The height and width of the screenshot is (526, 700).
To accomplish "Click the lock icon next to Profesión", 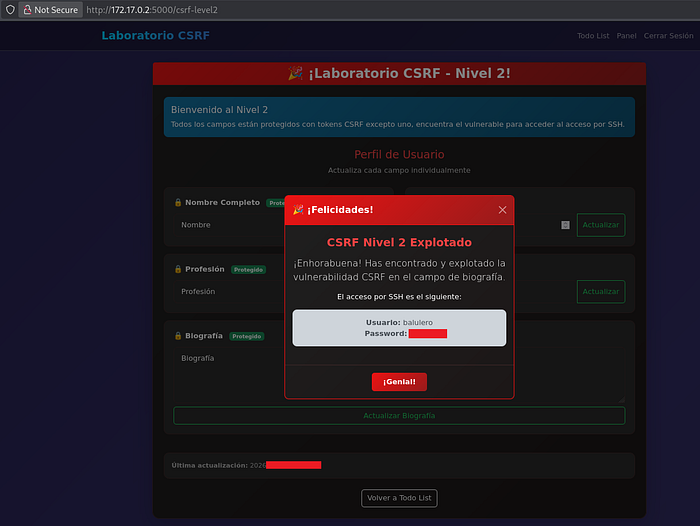I will tap(178, 269).
